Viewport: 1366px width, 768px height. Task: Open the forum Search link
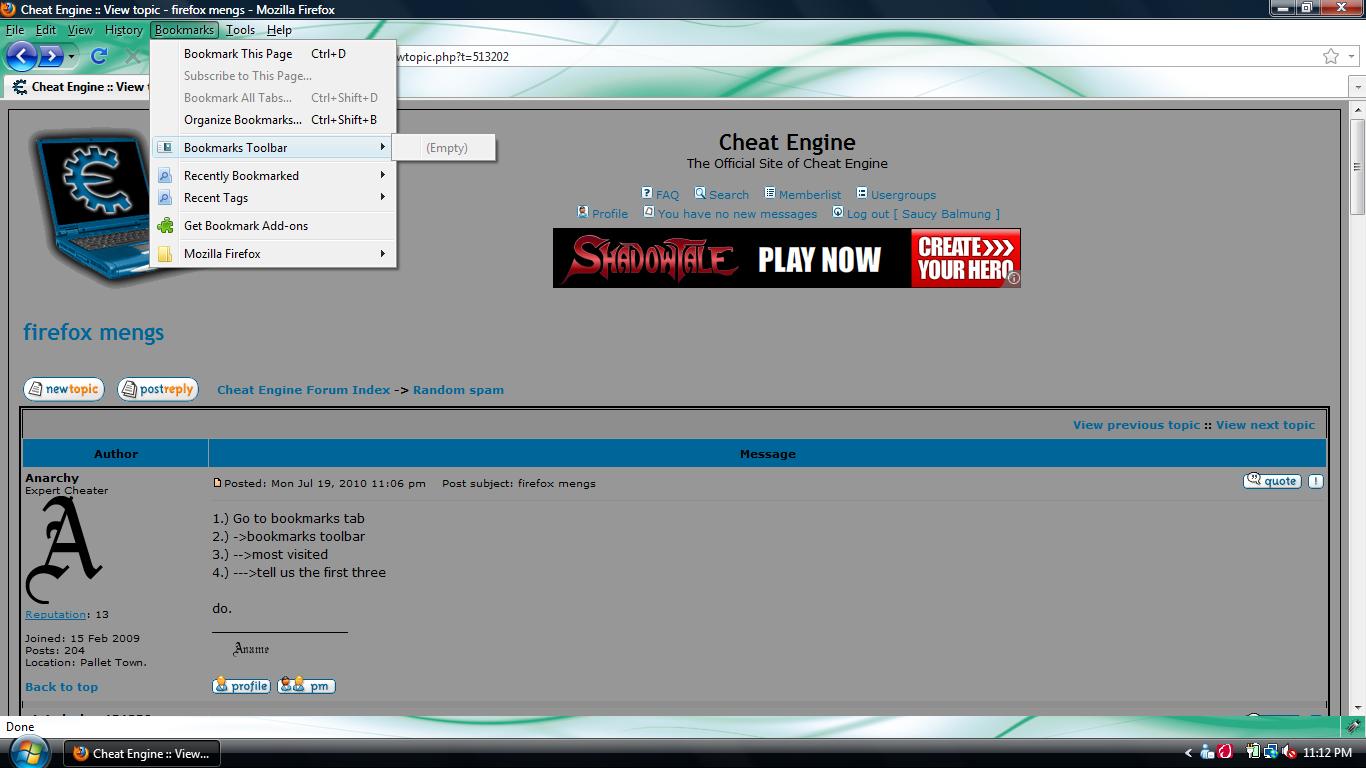(729, 195)
